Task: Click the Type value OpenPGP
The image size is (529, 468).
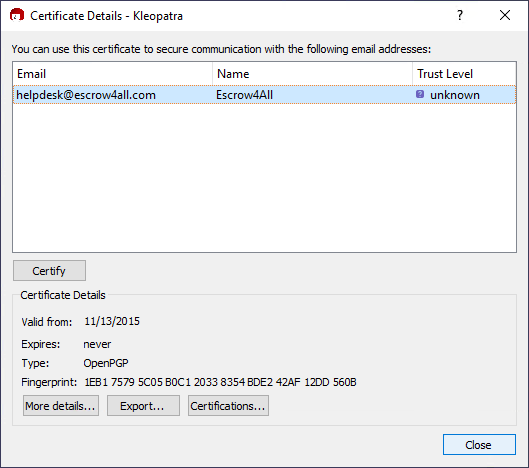Action: (x=106, y=363)
